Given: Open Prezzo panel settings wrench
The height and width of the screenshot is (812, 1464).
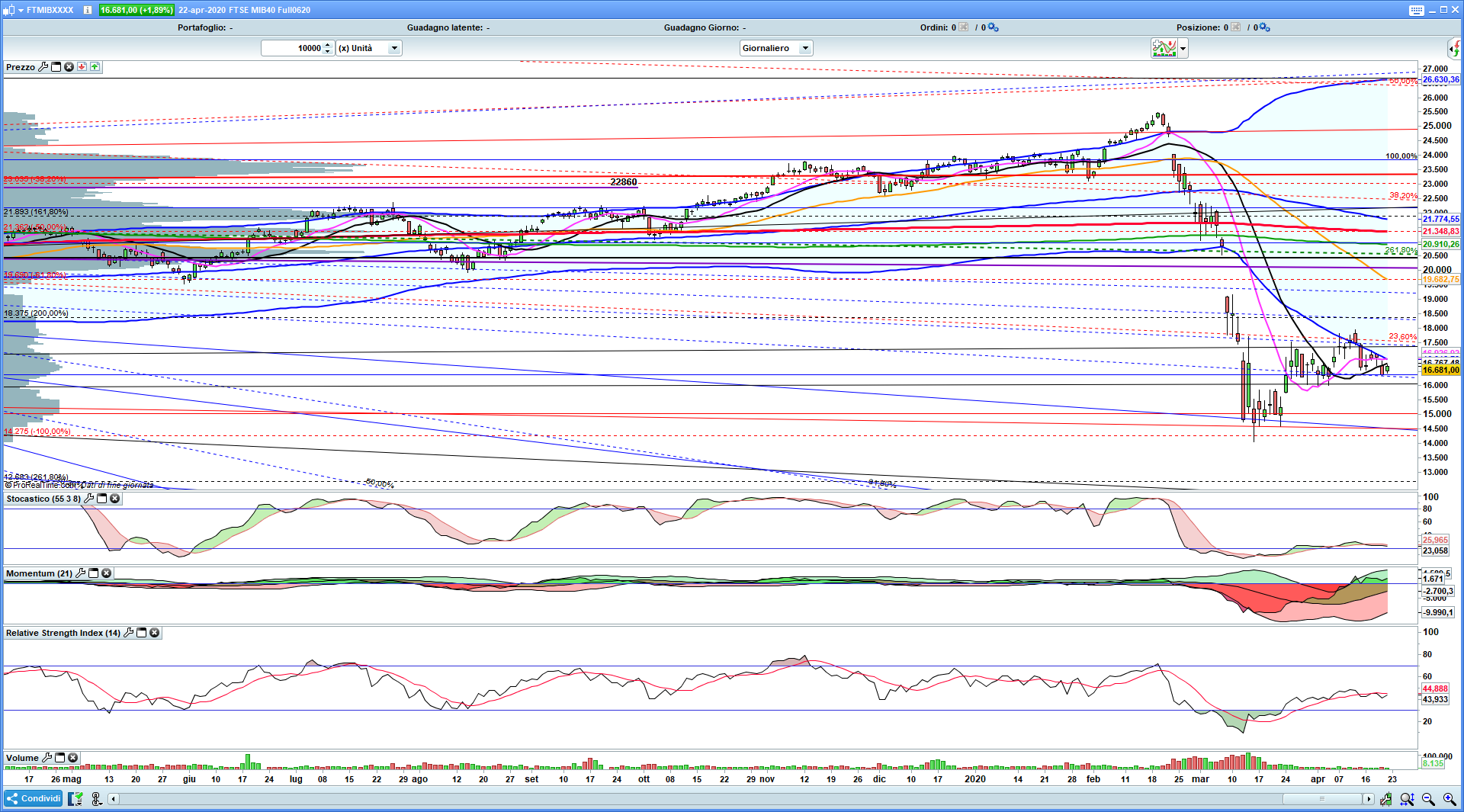Looking at the screenshot, I should tap(43, 67).
